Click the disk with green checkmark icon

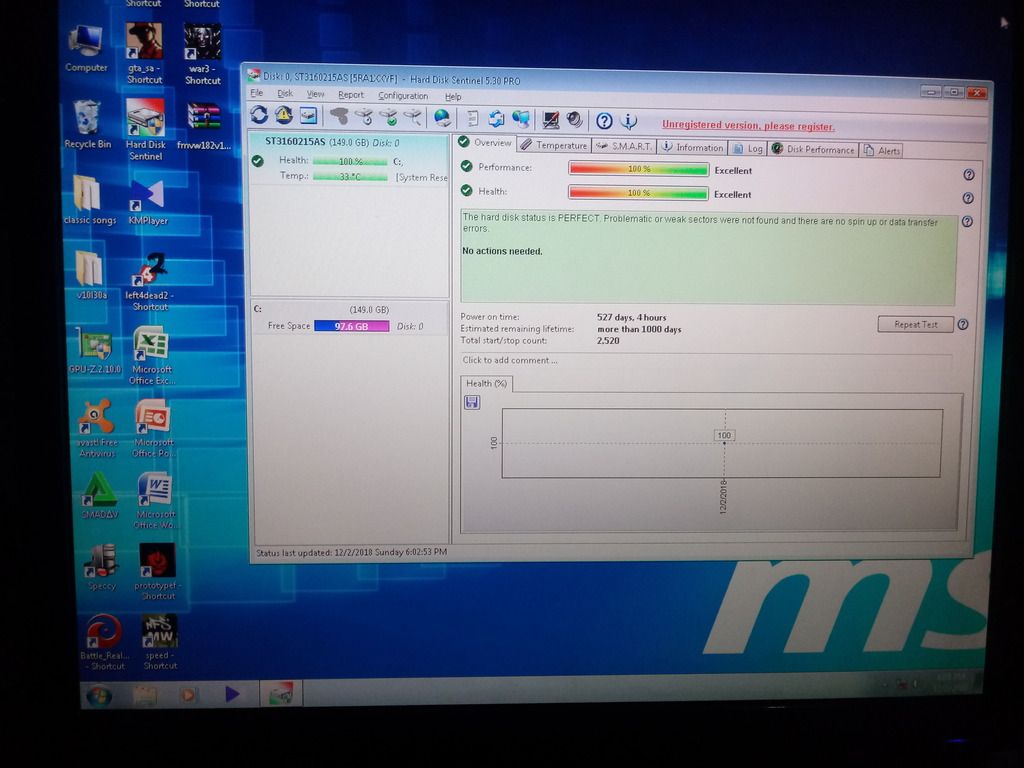[388, 118]
